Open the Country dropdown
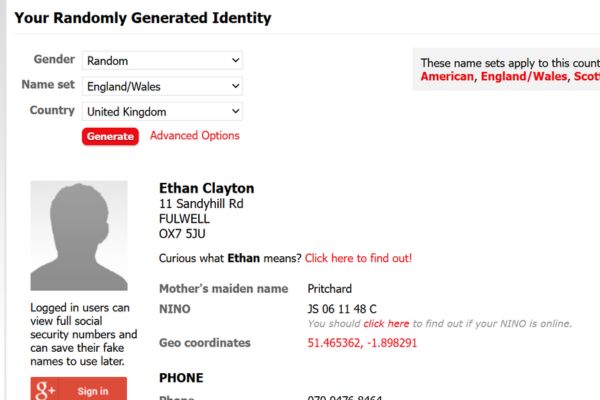 [x=163, y=112]
